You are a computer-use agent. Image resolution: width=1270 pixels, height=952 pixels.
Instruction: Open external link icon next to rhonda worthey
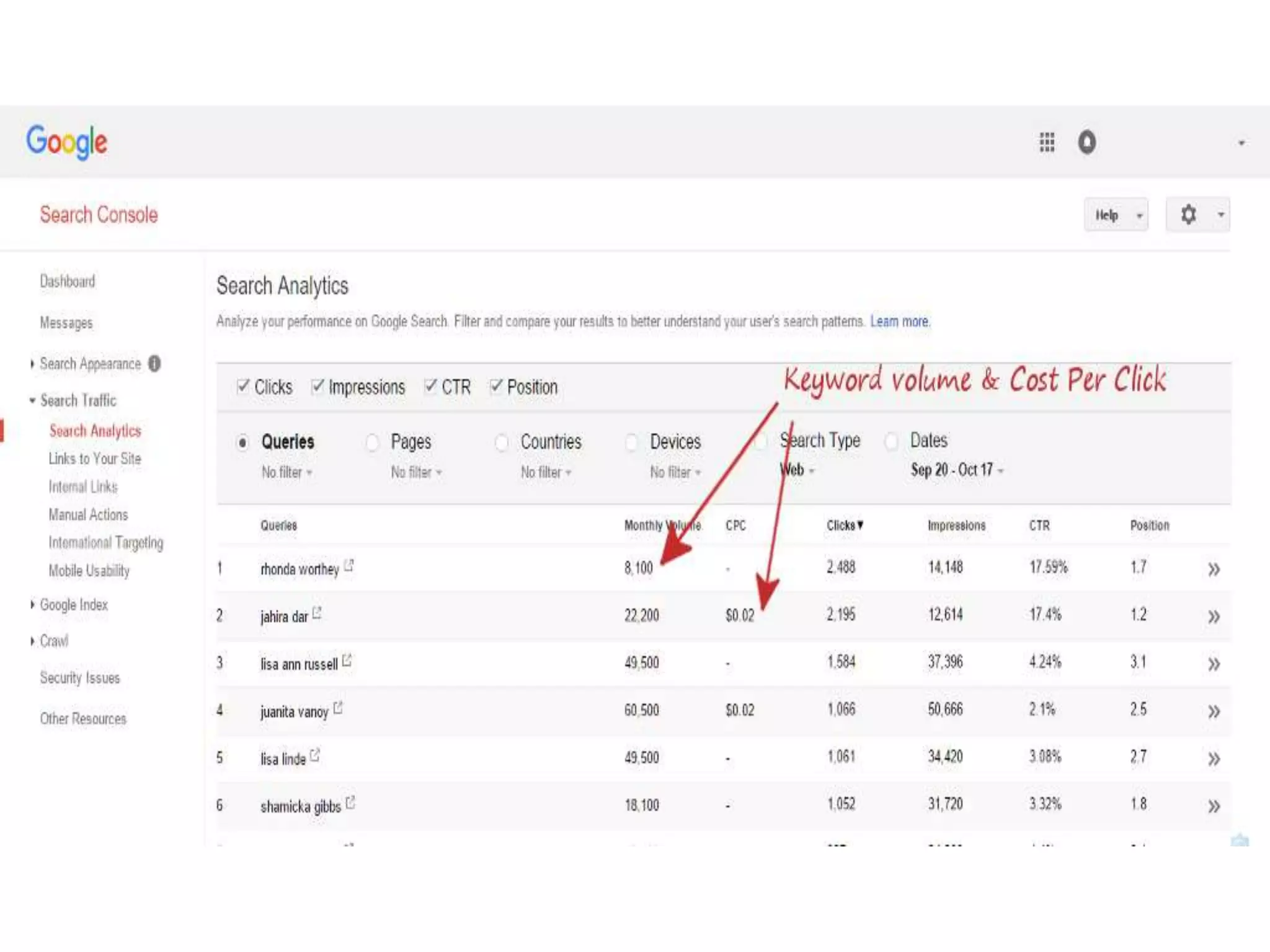(349, 566)
